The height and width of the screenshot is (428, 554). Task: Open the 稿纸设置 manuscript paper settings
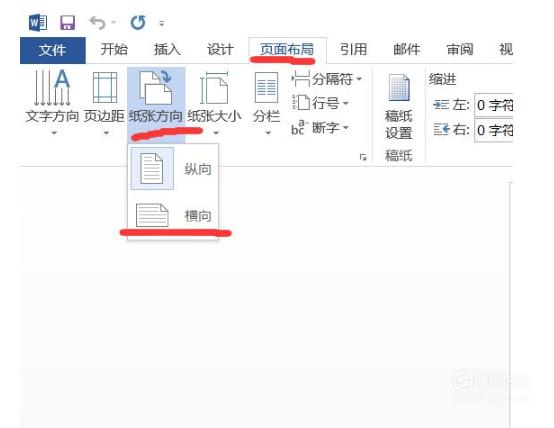pos(399,107)
